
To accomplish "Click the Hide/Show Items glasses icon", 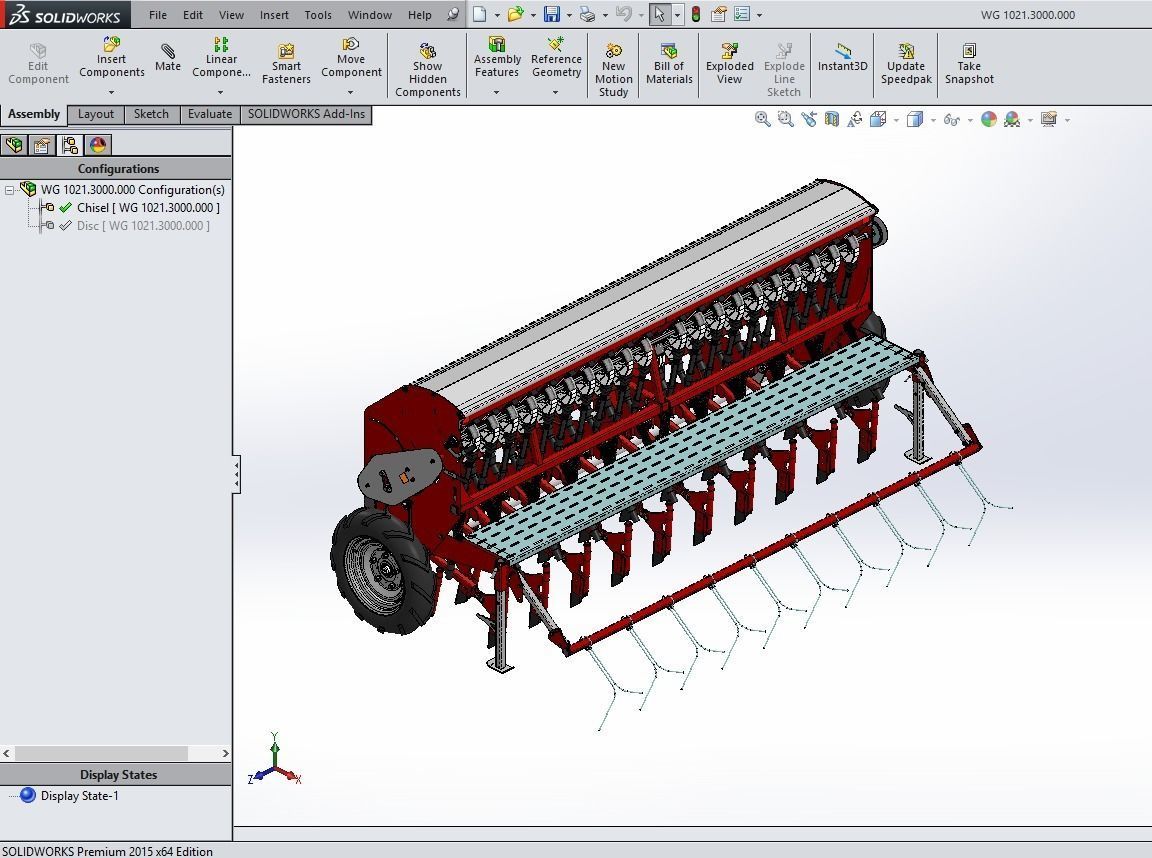I will tap(951, 119).
